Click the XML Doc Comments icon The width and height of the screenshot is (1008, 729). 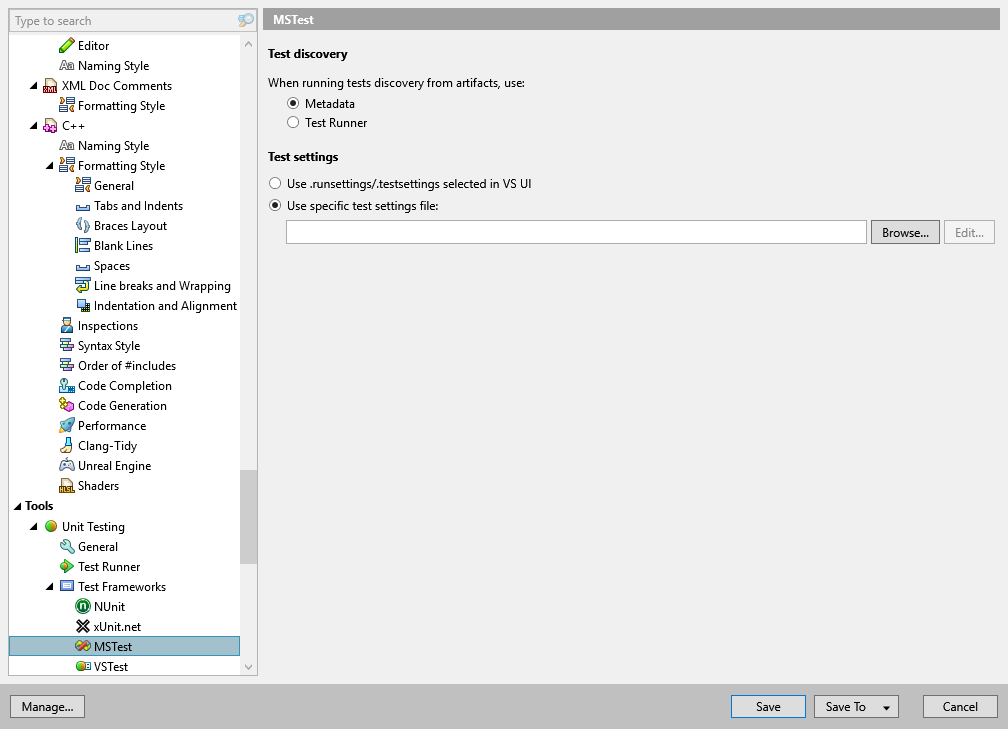point(50,86)
